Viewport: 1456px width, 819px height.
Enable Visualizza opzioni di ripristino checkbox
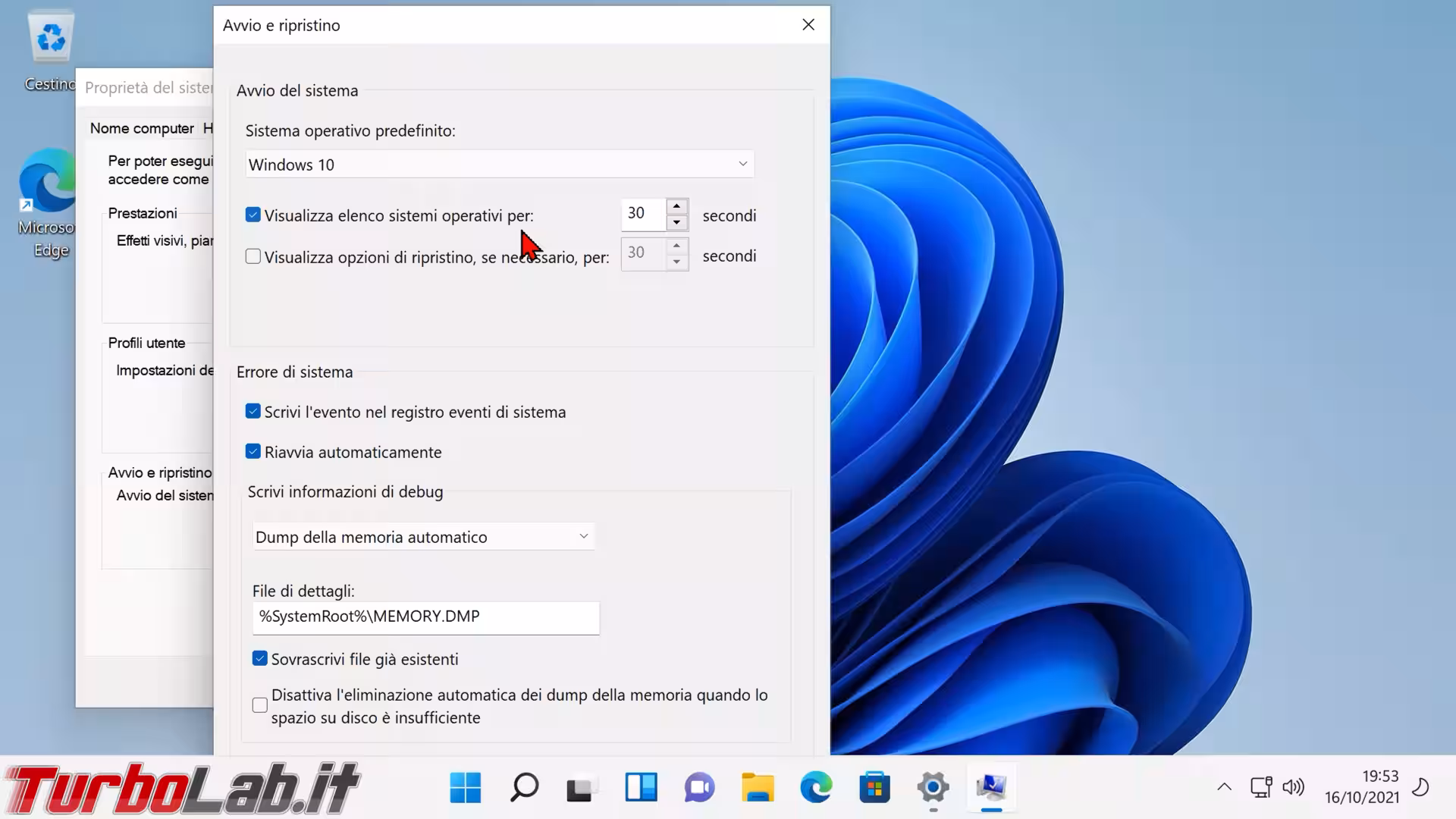tap(253, 257)
